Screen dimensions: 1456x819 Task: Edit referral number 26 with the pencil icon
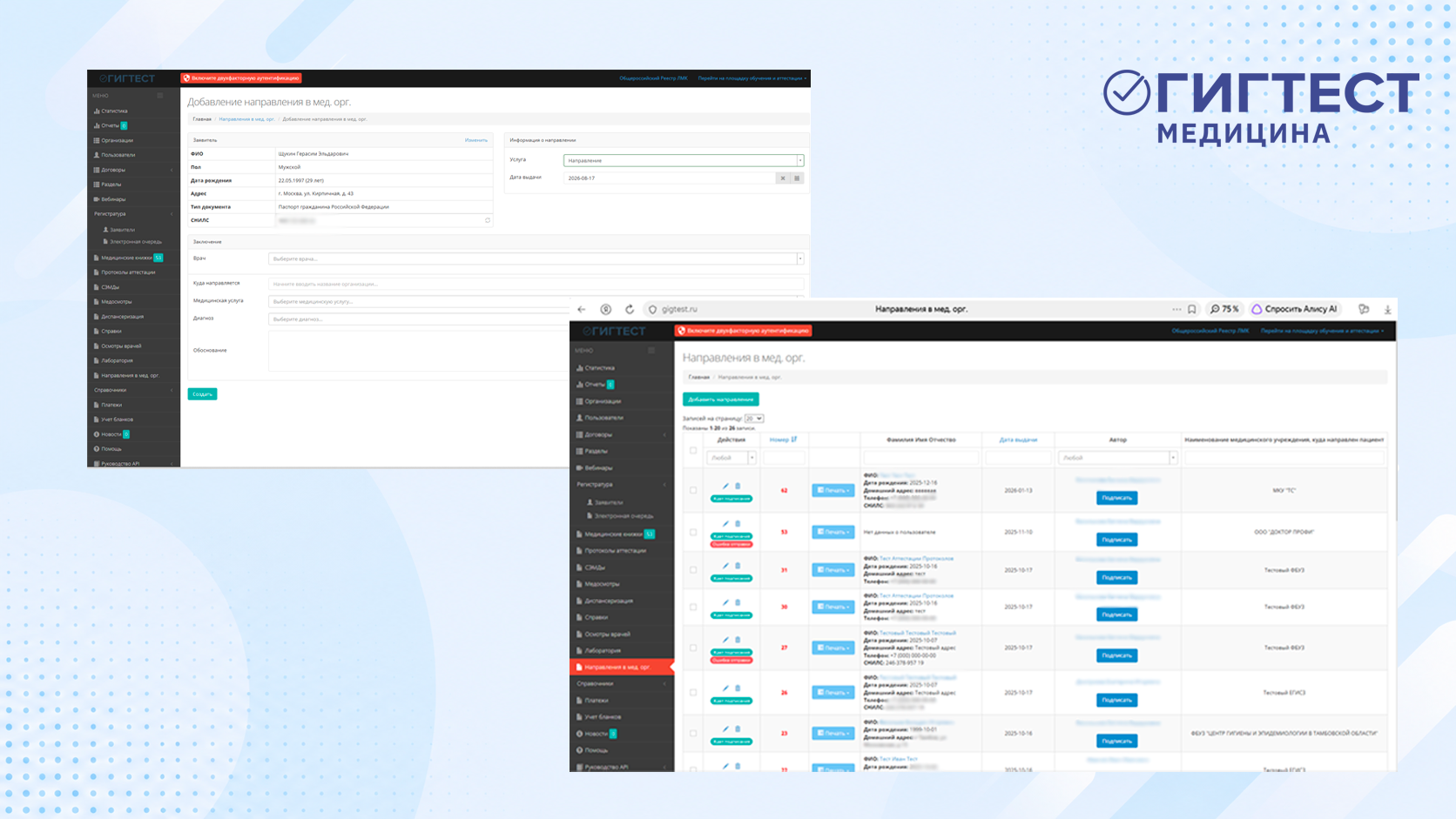point(725,688)
